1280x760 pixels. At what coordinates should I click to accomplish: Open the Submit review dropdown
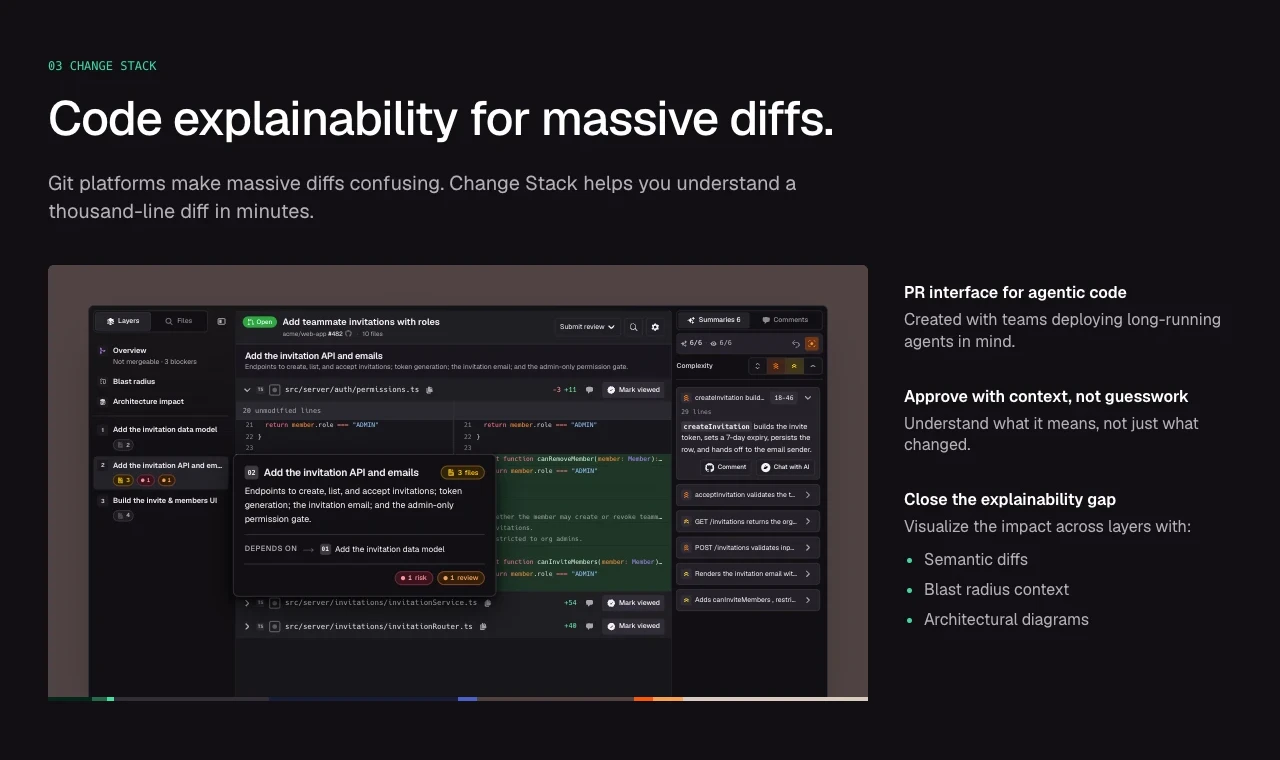click(587, 327)
